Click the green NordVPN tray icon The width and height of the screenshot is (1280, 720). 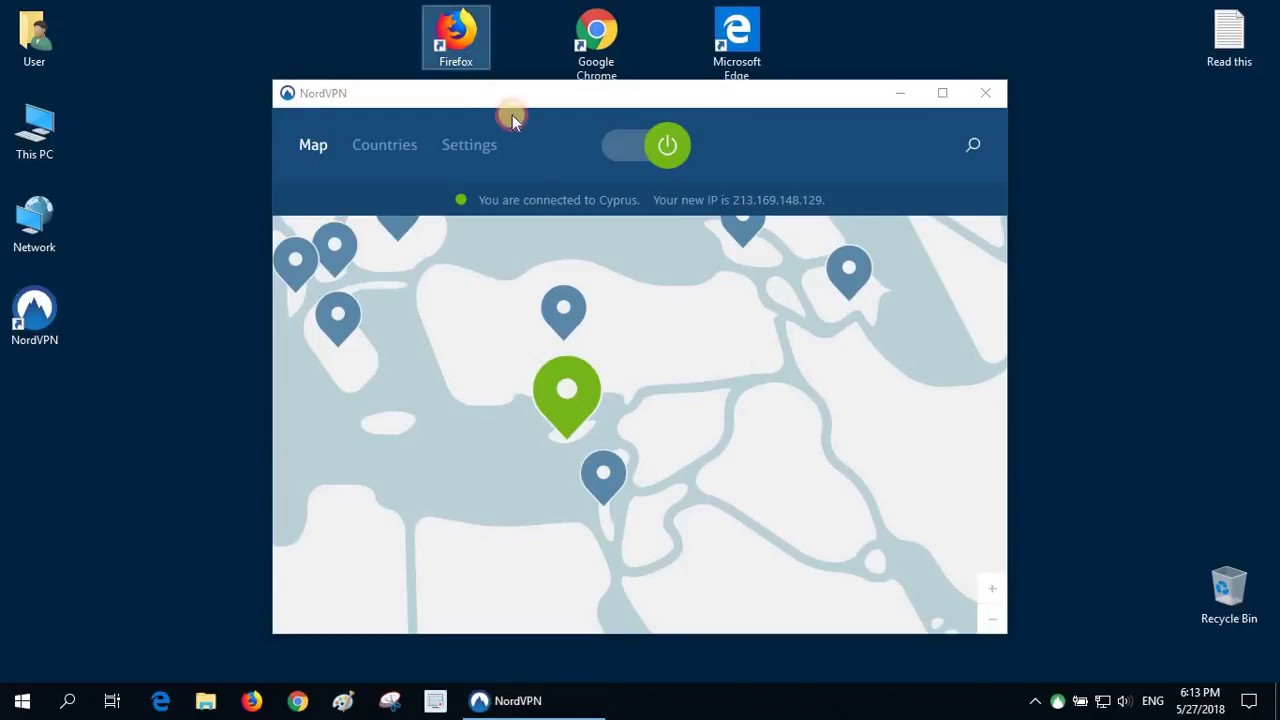(x=1058, y=701)
